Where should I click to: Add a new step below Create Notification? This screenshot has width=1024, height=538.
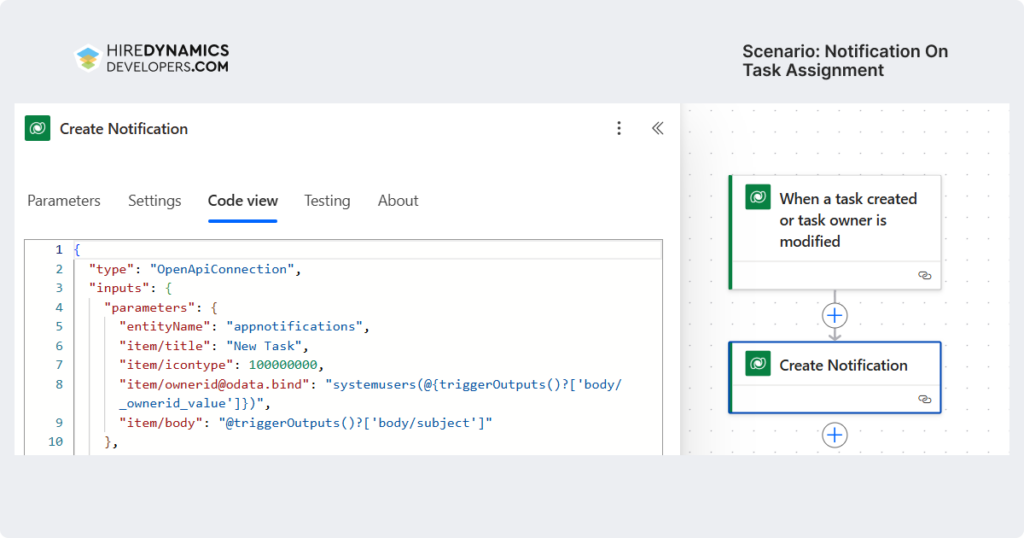tap(834, 435)
